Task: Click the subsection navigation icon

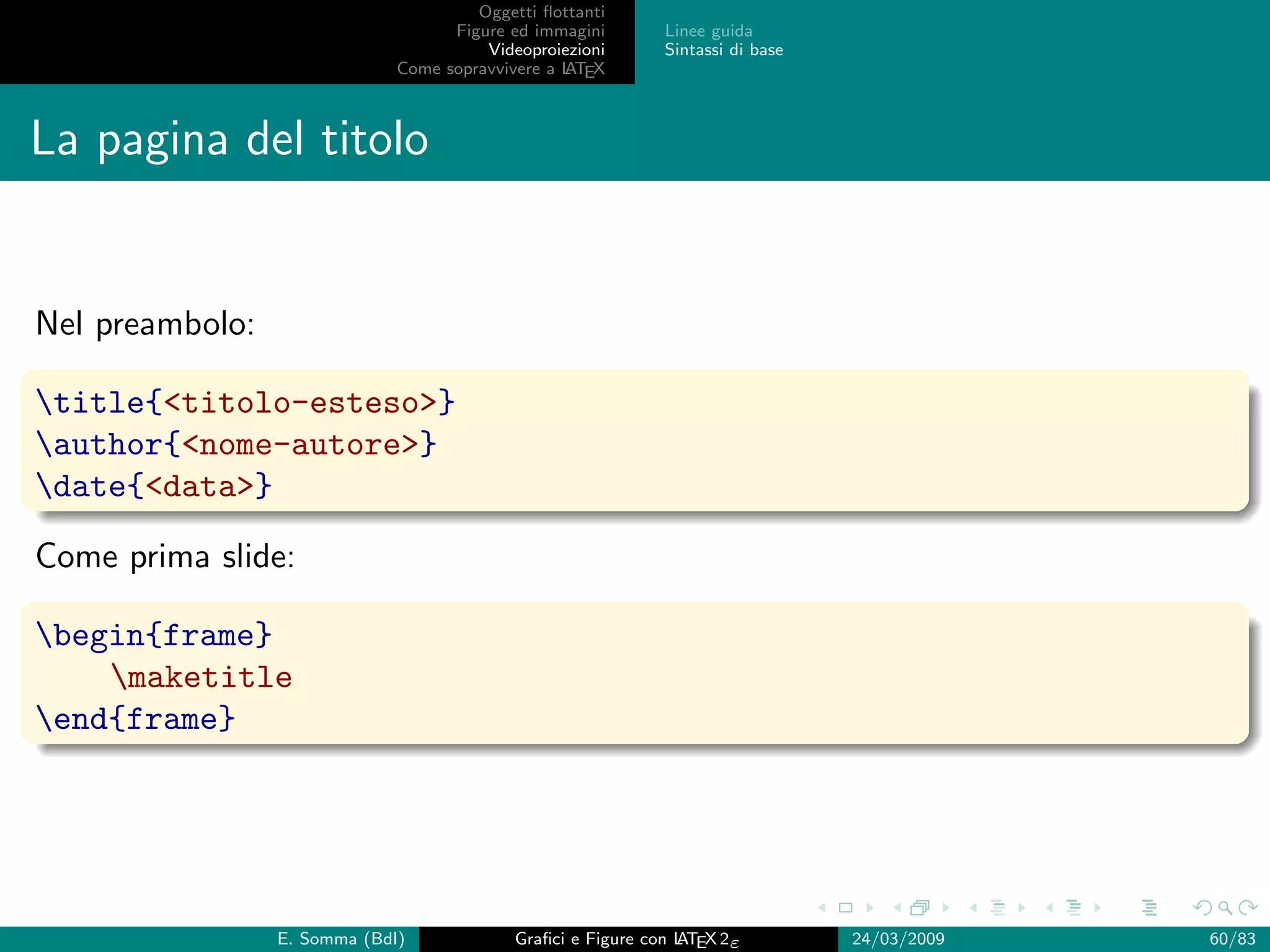Action: point(997,908)
